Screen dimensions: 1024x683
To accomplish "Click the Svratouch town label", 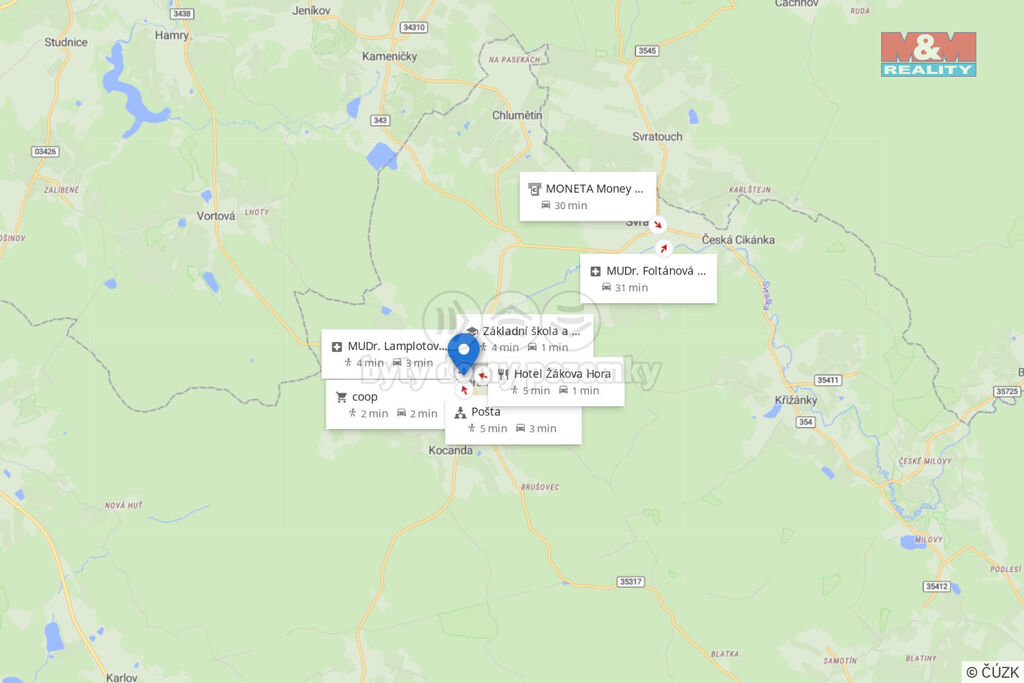I will coord(657,136).
